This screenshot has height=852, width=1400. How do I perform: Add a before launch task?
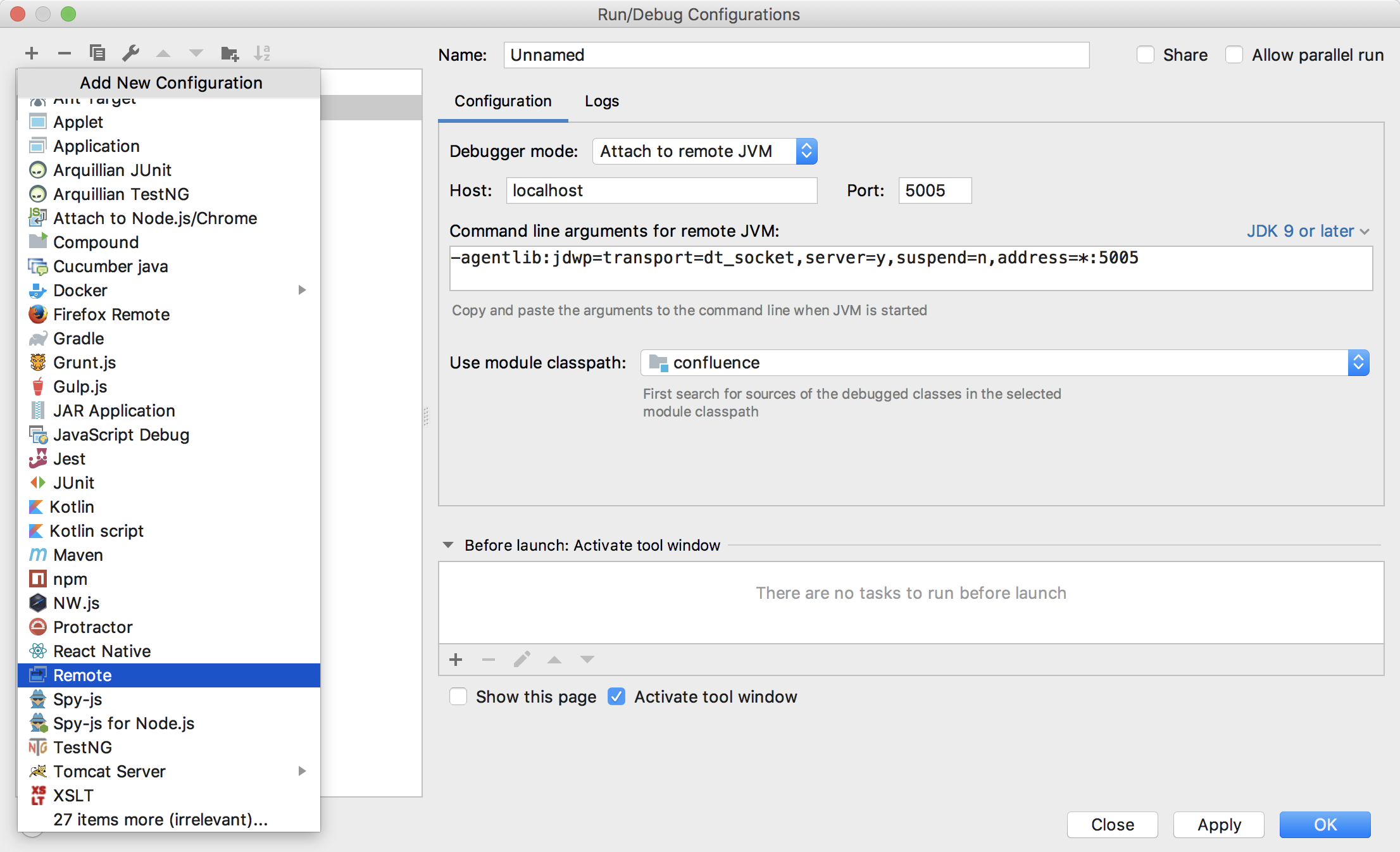click(456, 660)
